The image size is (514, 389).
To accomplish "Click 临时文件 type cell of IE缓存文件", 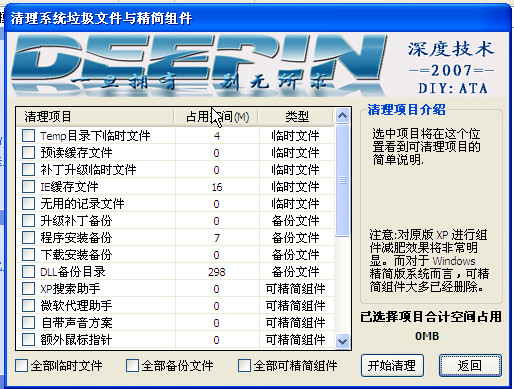I will pyautogui.click(x=295, y=187).
